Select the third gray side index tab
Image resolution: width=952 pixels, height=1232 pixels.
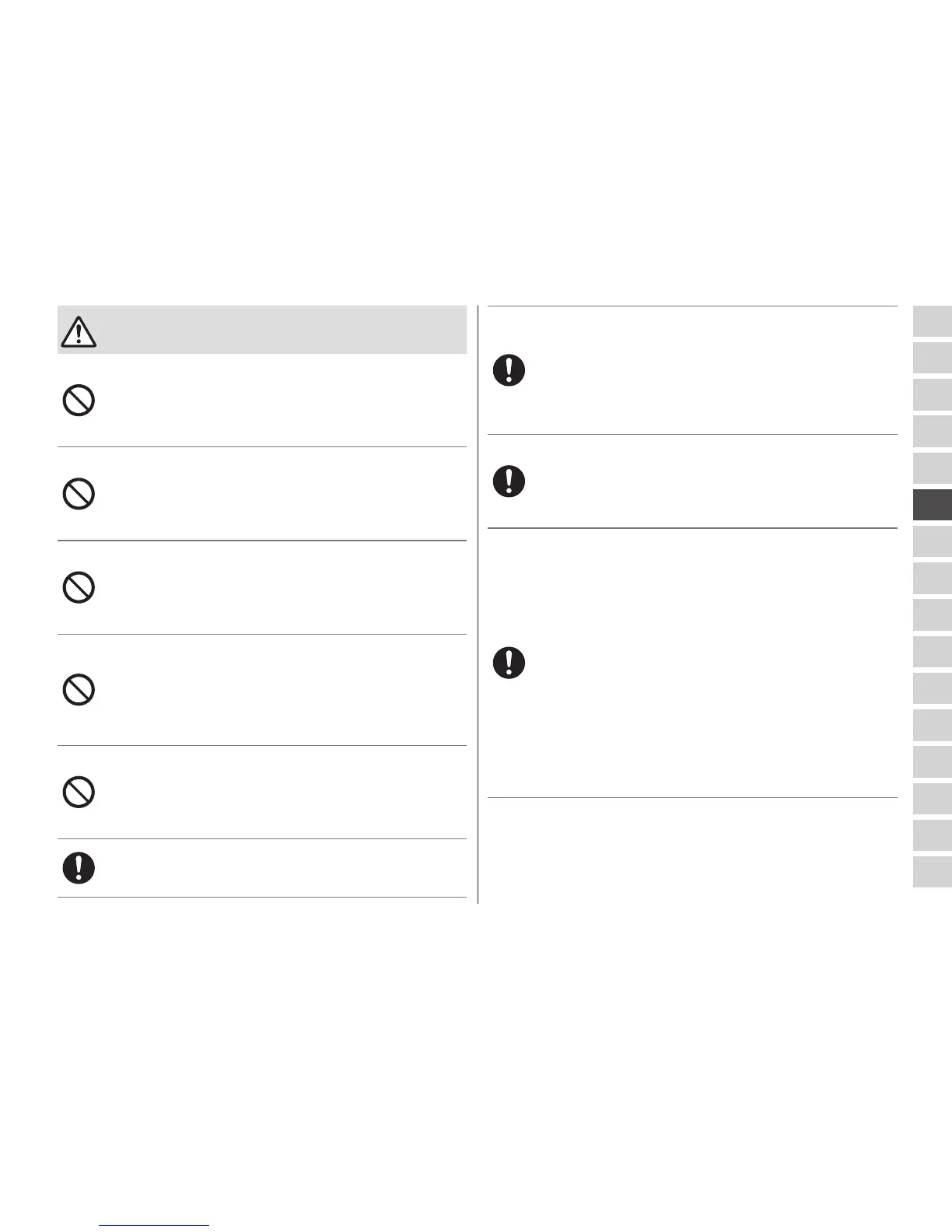[933, 394]
